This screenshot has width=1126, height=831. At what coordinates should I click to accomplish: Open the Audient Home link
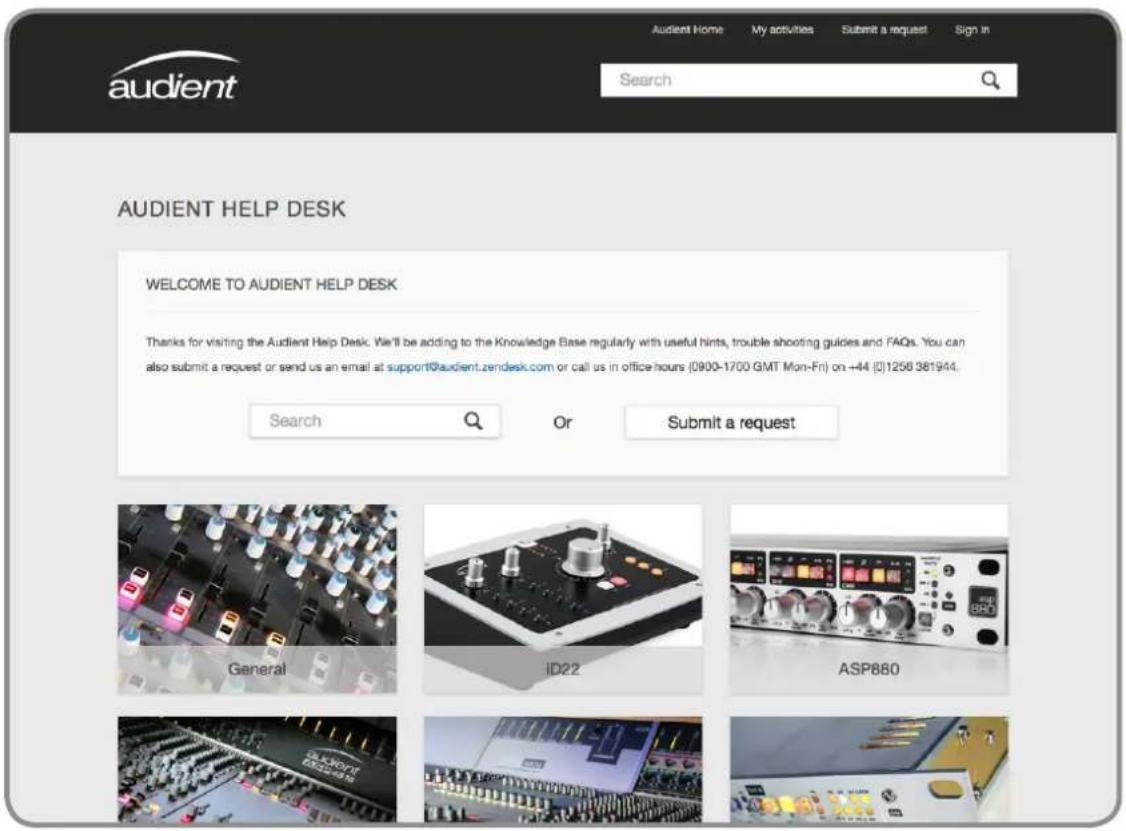687,29
